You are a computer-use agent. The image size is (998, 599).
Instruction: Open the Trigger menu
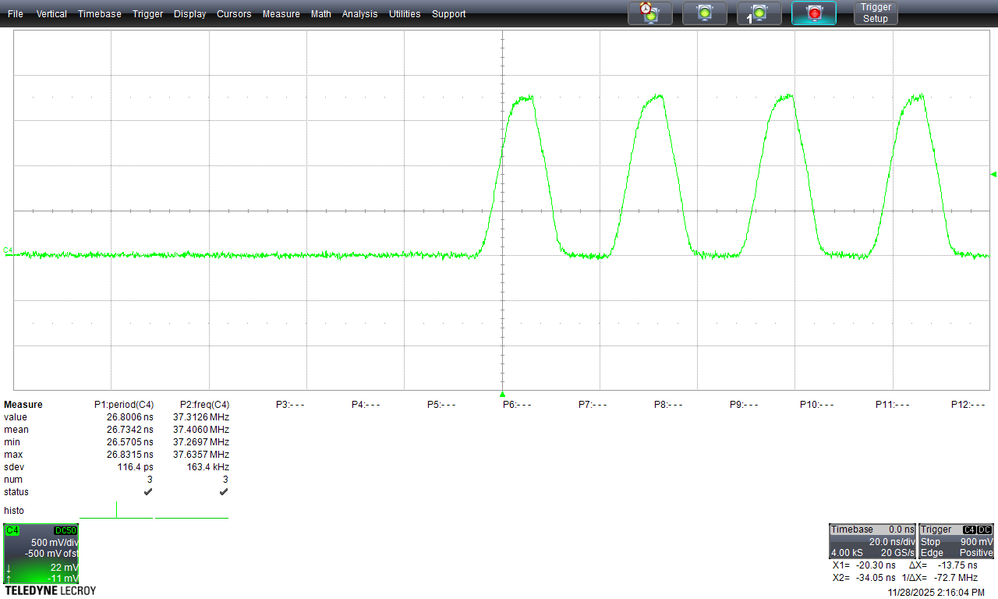[x=148, y=13]
